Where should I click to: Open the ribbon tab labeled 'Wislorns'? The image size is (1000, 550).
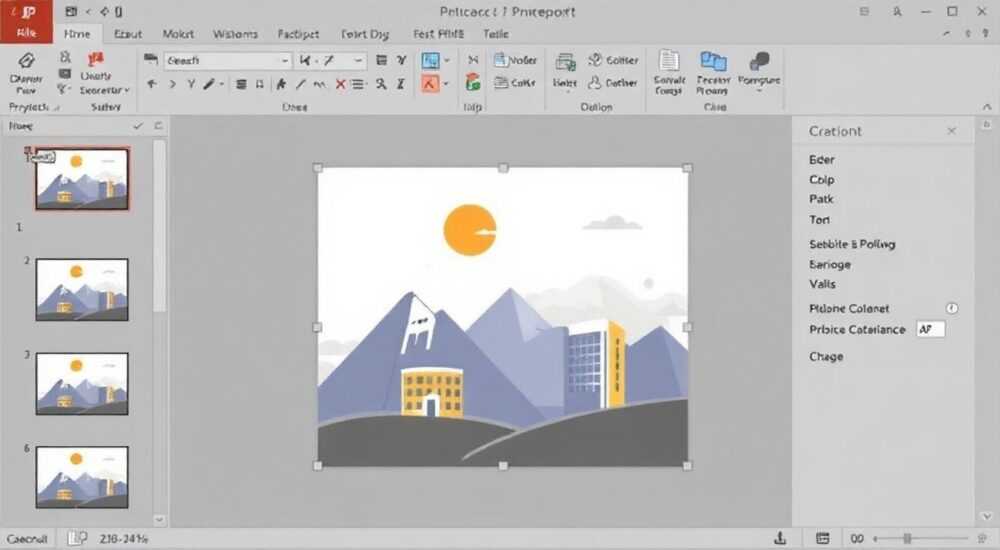pos(235,34)
